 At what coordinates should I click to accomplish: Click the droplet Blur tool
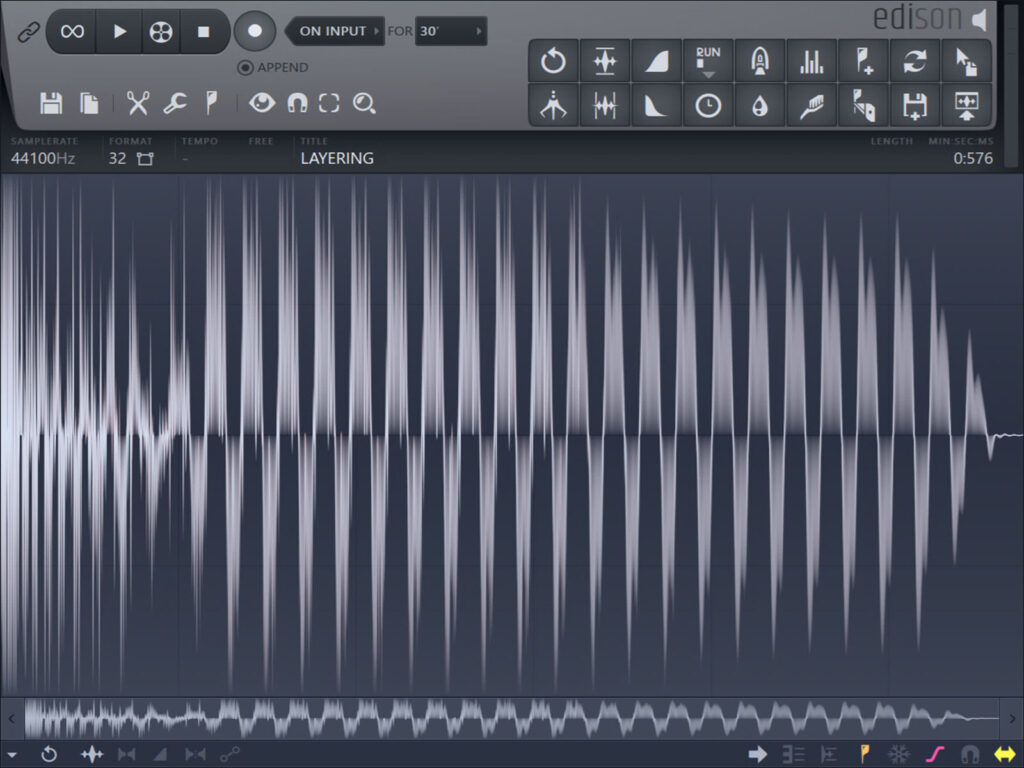[x=760, y=105]
